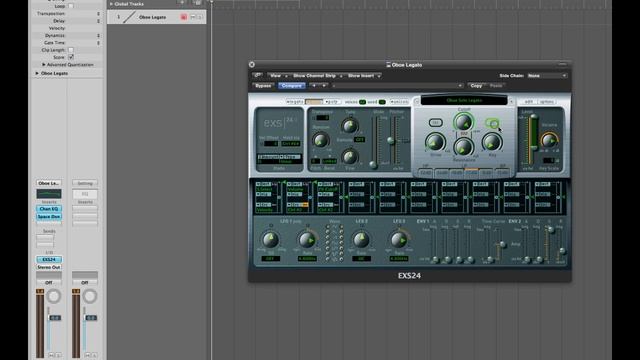This screenshot has height=360, width=640.
Task: Select next plug-in setting arrow
Action: click(324, 86)
